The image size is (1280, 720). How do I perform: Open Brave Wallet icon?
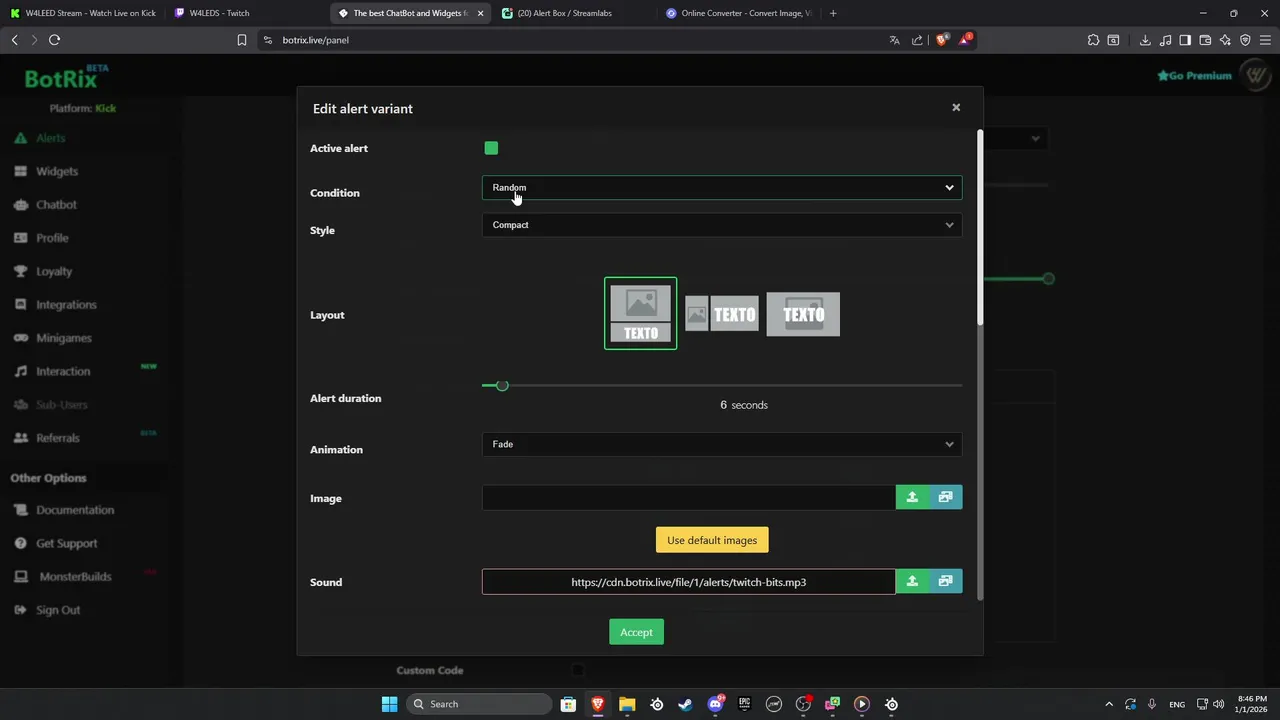pos(1205,40)
